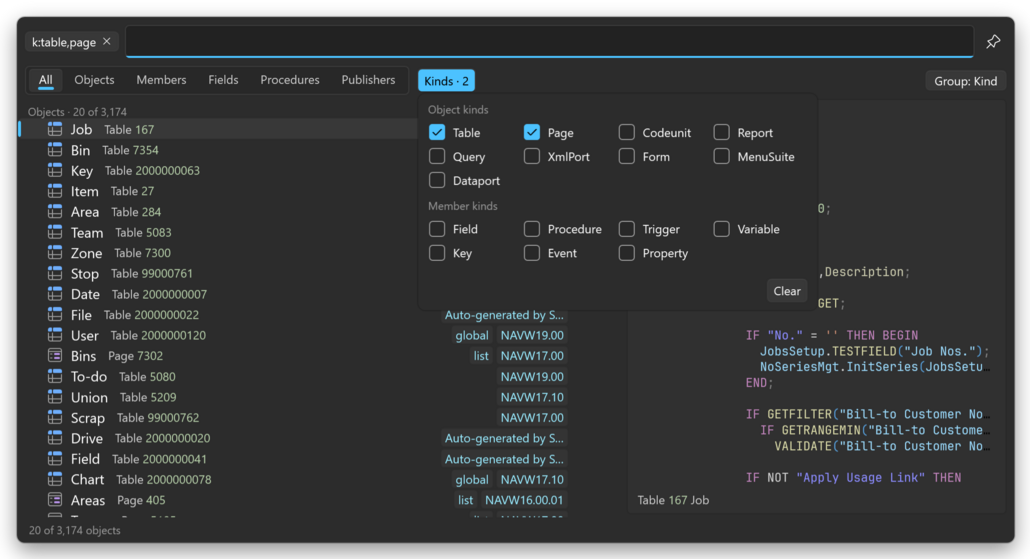Image resolution: width=1030 pixels, height=559 pixels.
Task: Click the table icon beside To-do
Action: (55, 376)
